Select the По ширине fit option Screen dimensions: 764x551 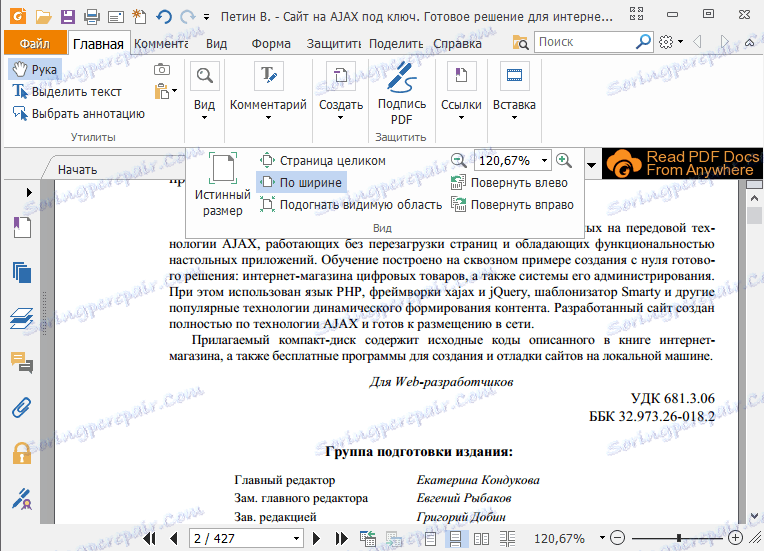coord(301,182)
